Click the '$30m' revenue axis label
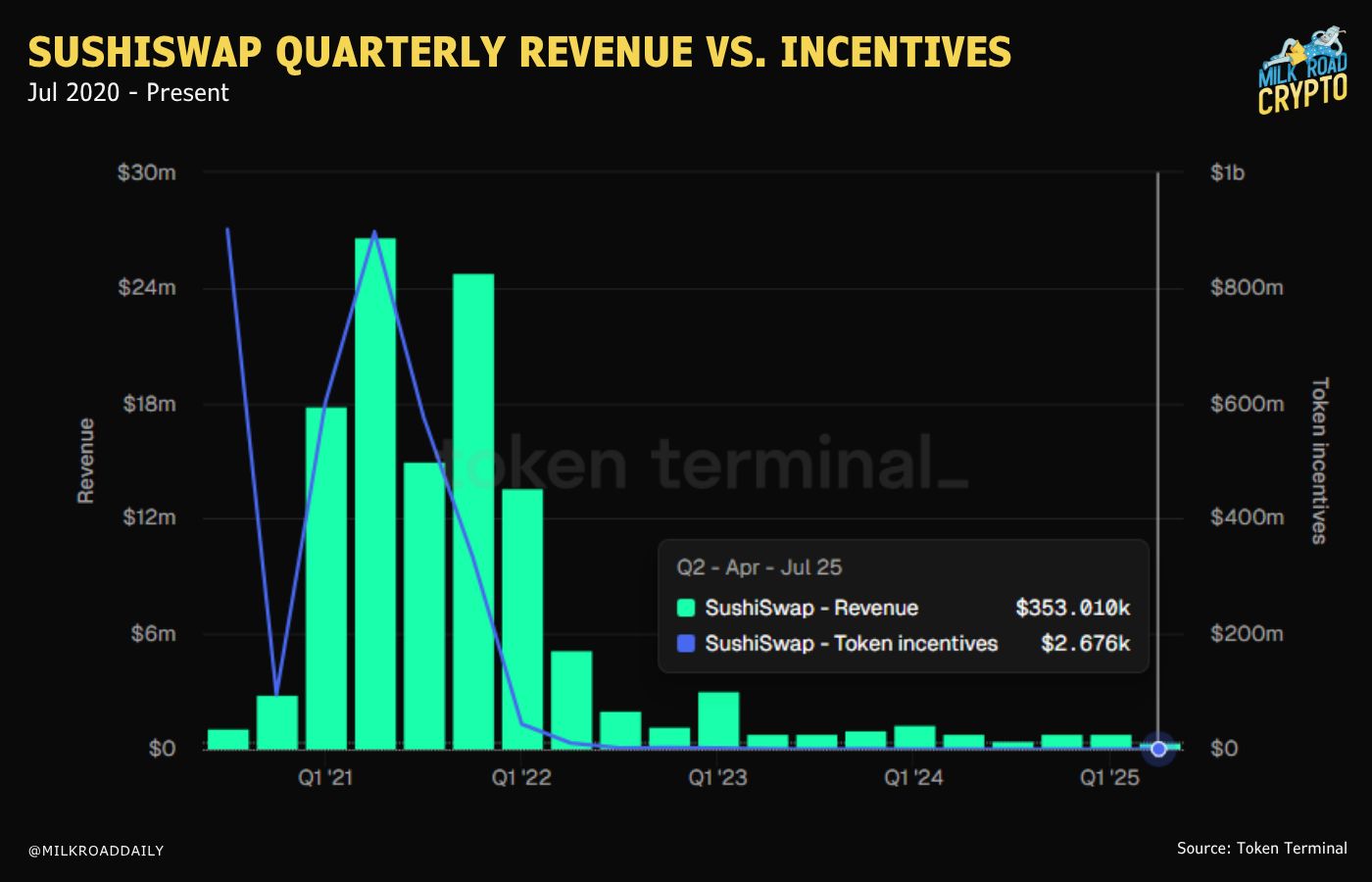The width and height of the screenshot is (1372, 882). pyautogui.click(x=147, y=172)
